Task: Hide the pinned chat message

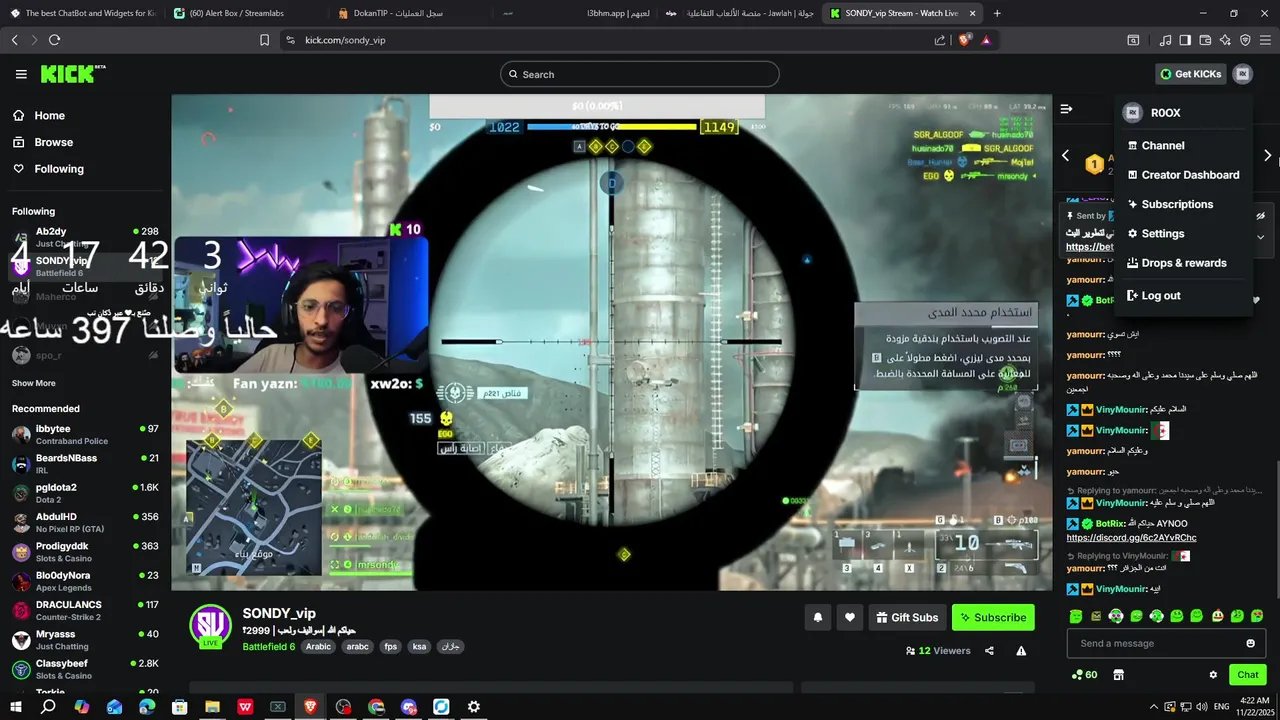Action: [1261, 215]
